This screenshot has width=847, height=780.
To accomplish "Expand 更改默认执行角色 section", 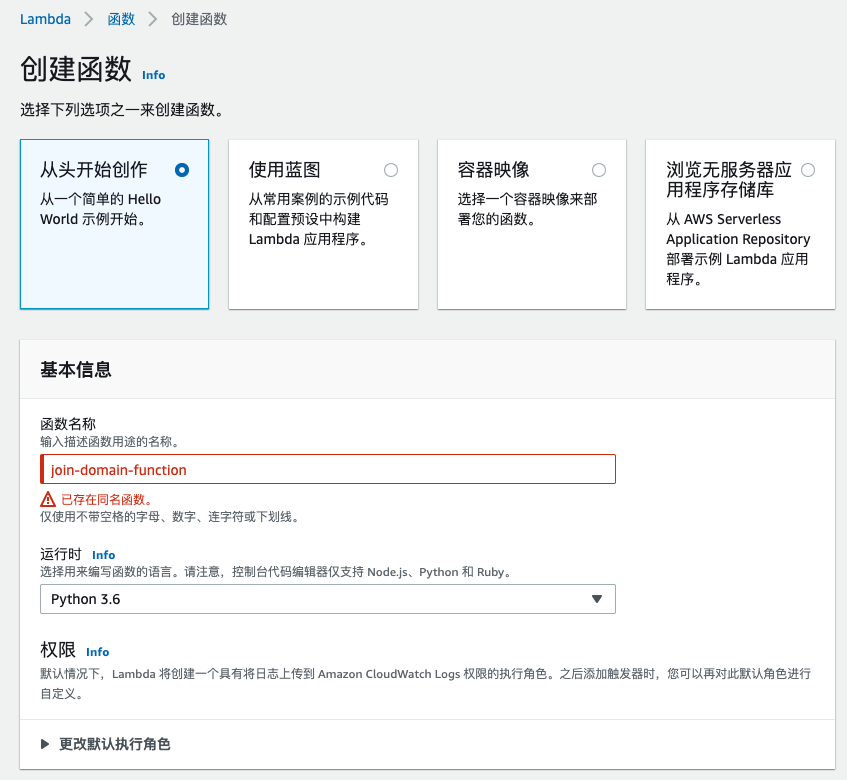I will 106,744.
